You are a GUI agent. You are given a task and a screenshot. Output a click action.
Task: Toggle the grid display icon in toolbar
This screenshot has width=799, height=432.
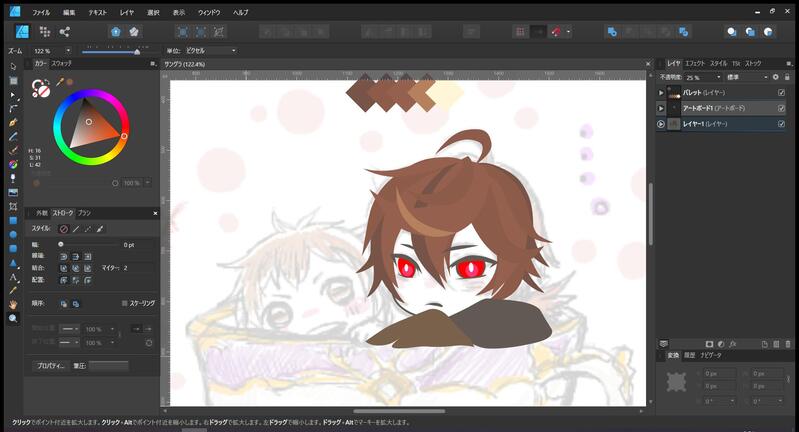[x=520, y=32]
